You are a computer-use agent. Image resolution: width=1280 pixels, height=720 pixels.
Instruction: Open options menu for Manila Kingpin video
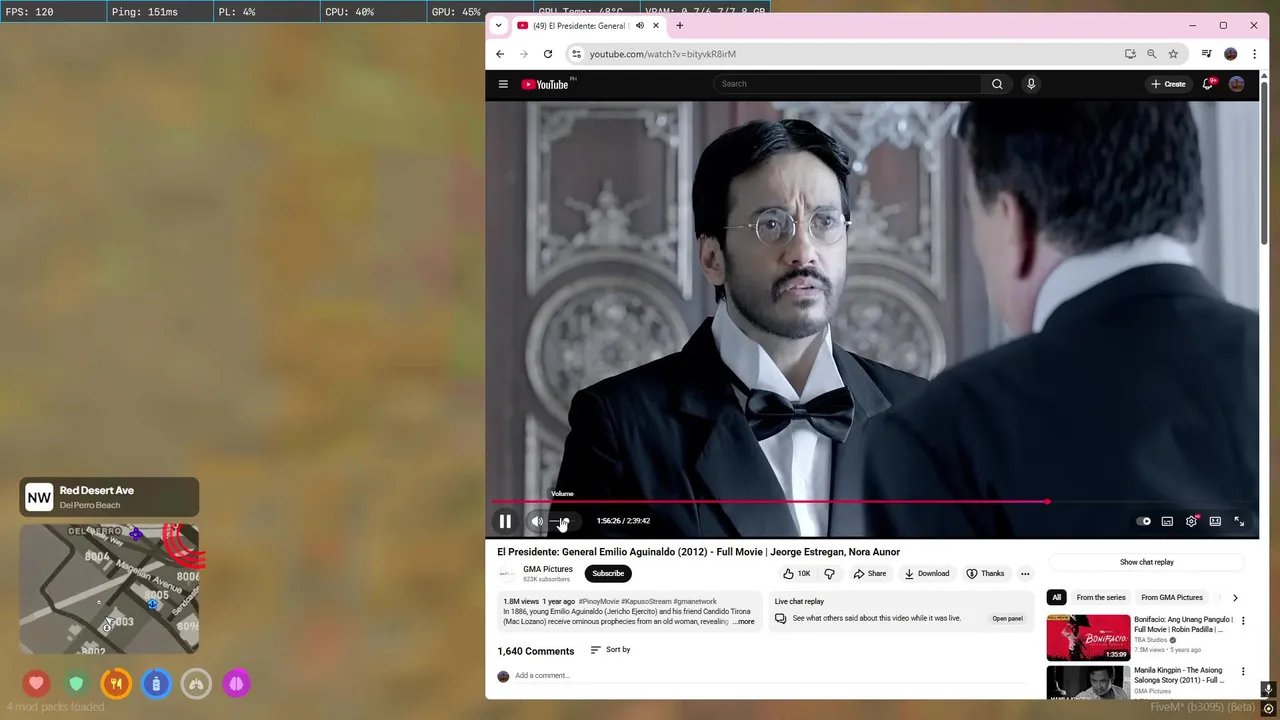coord(1243,671)
